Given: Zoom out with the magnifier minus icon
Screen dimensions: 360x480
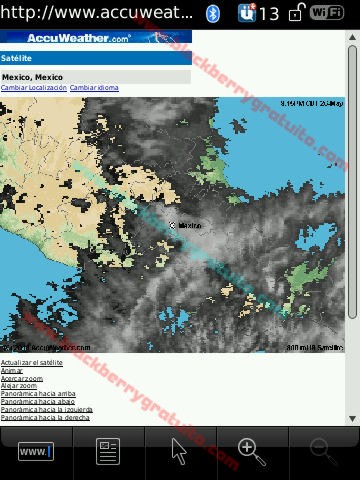Looking at the screenshot, I should pyautogui.click(x=324, y=452).
